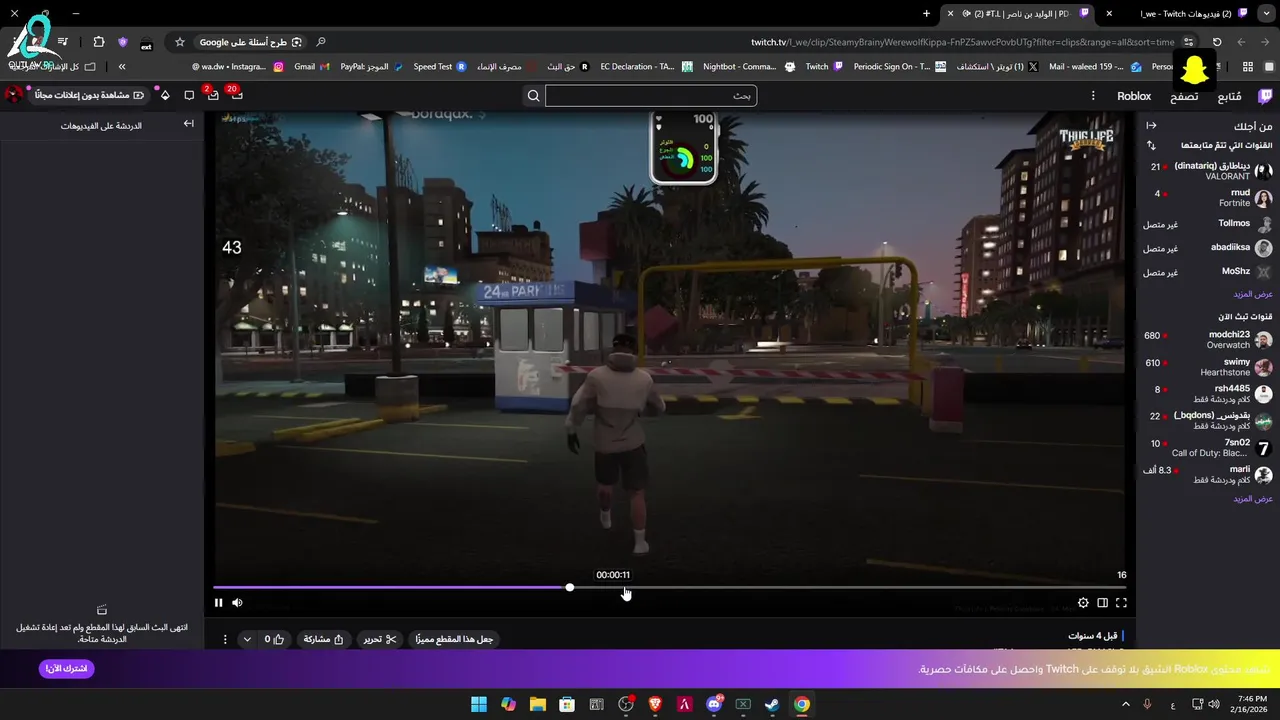Edit the clip using تحرير button

pyautogui.click(x=379, y=639)
